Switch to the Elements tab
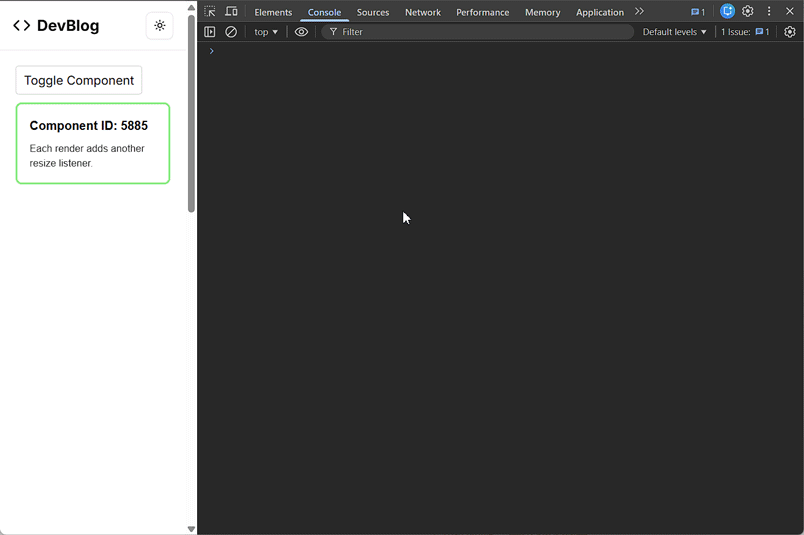Screen dimensions: 804x535 (273, 12)
